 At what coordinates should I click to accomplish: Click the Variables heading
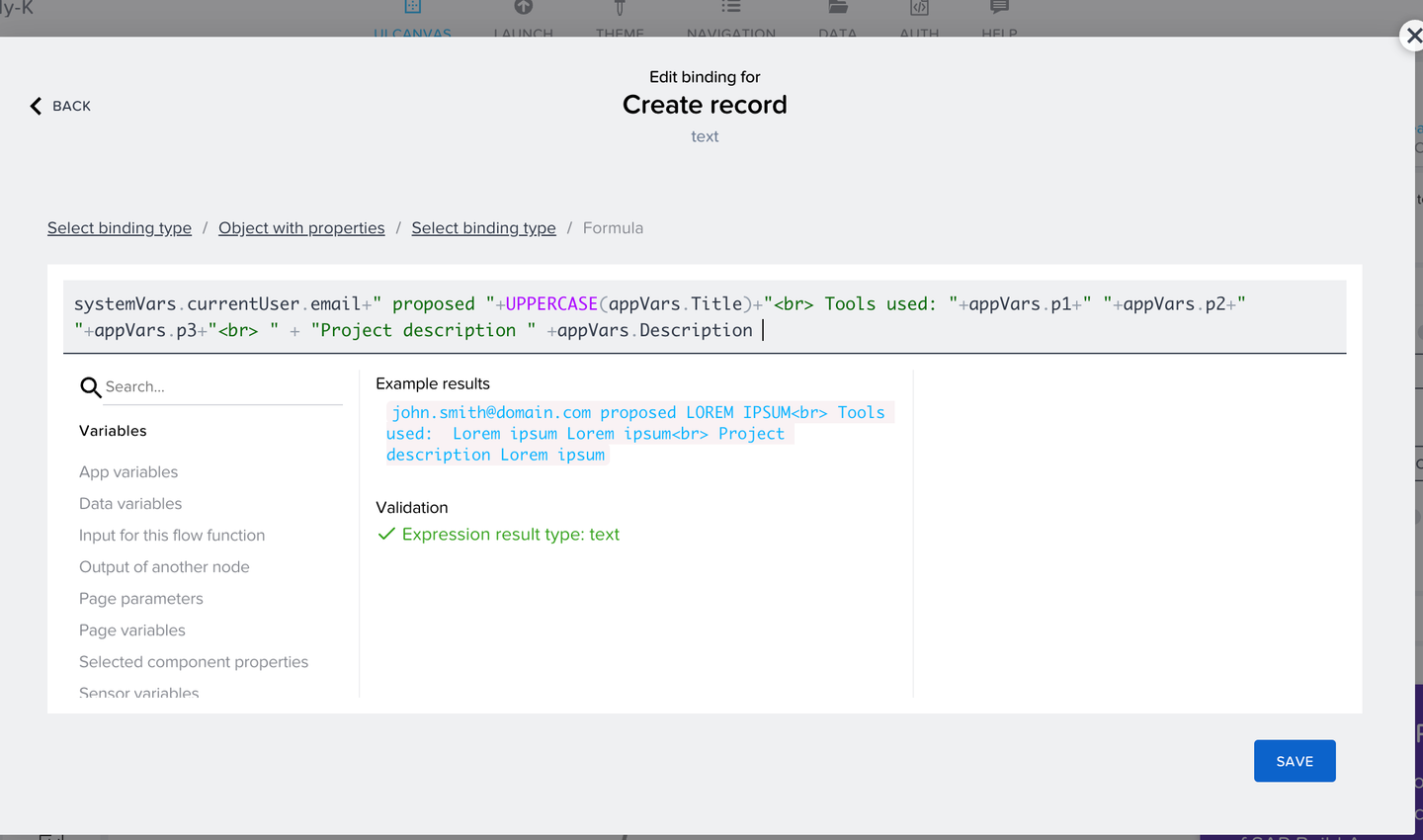tap(113, 431)
